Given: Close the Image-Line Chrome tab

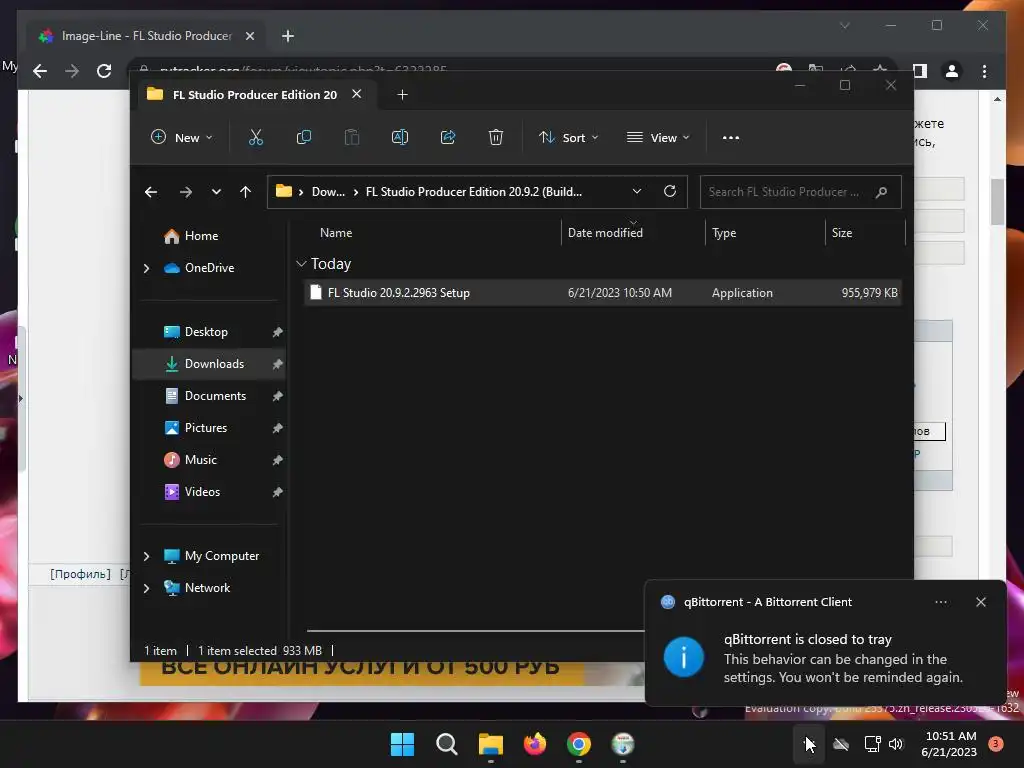Looking at the screenshot, I should (x=249, y=36).
